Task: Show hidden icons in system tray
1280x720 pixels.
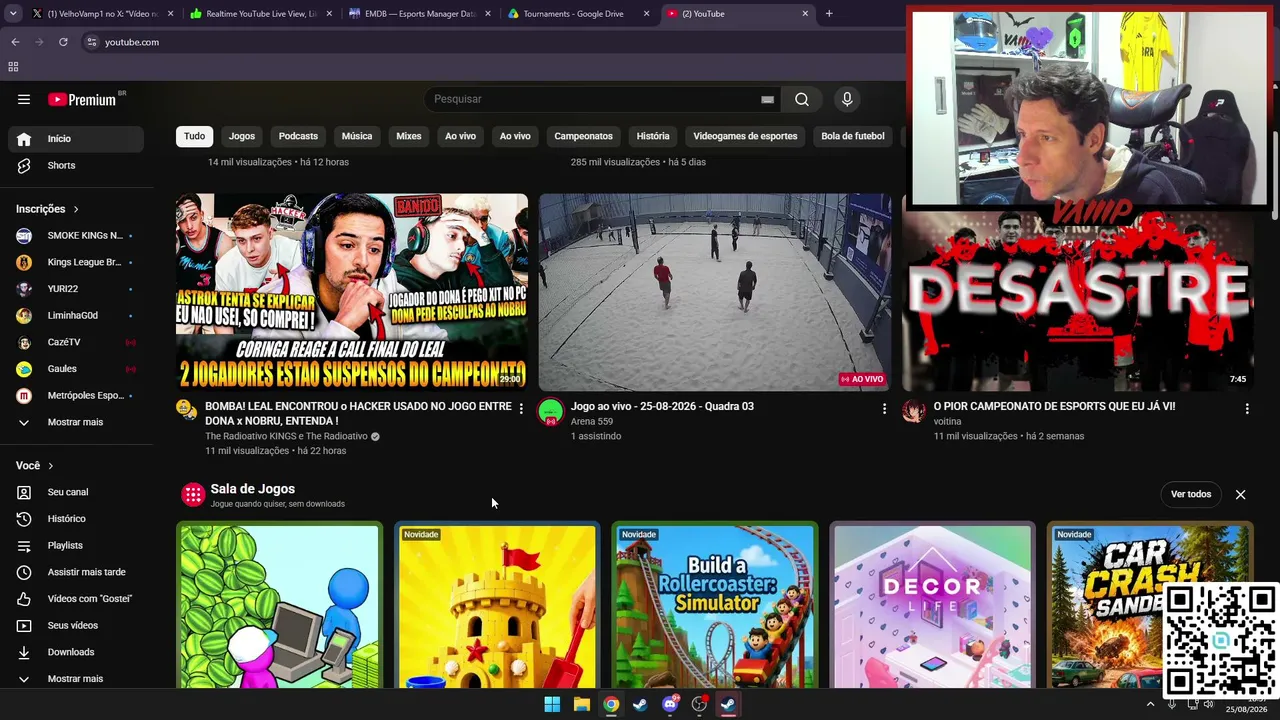Action: tap(1150, 704)
